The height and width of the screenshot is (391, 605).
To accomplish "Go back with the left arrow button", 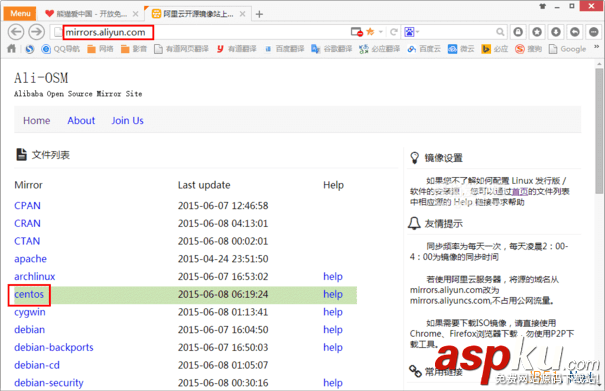I will 16,32.
